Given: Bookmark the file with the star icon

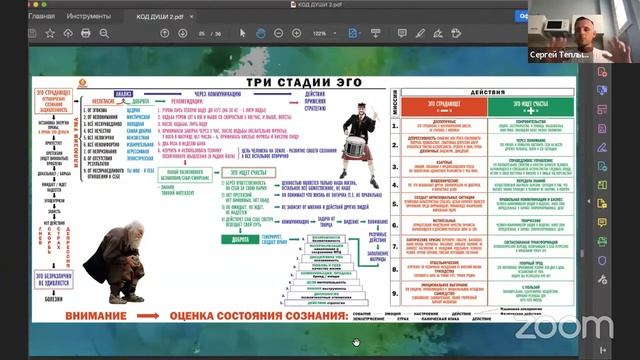Looking at the screenshot, I should click(x=50, y=33).
